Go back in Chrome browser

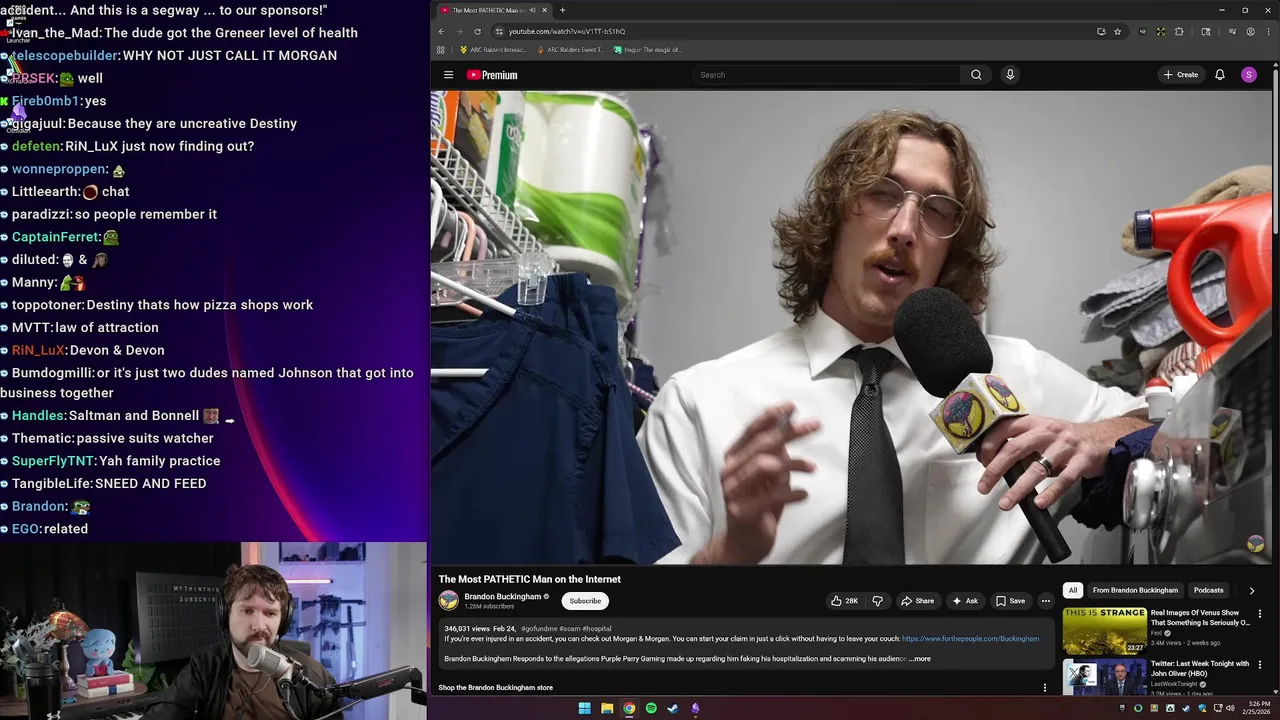point(441,31)
